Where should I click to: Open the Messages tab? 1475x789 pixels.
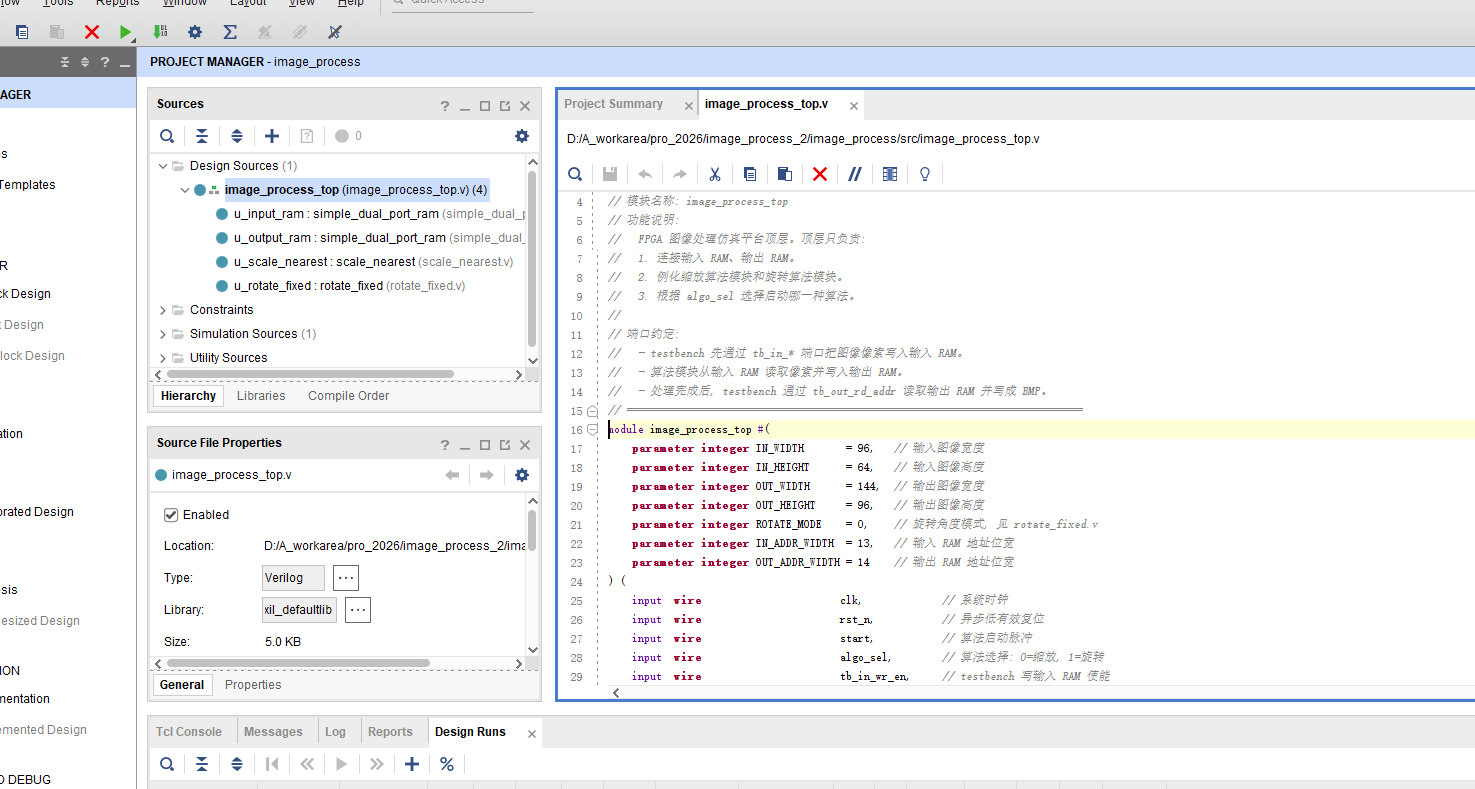(273, 732)
